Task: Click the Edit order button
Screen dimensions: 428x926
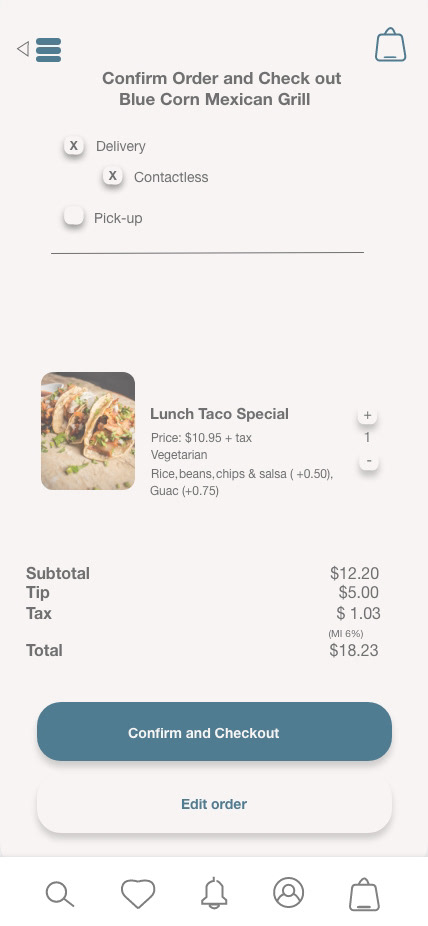Action: coord(214,804)
